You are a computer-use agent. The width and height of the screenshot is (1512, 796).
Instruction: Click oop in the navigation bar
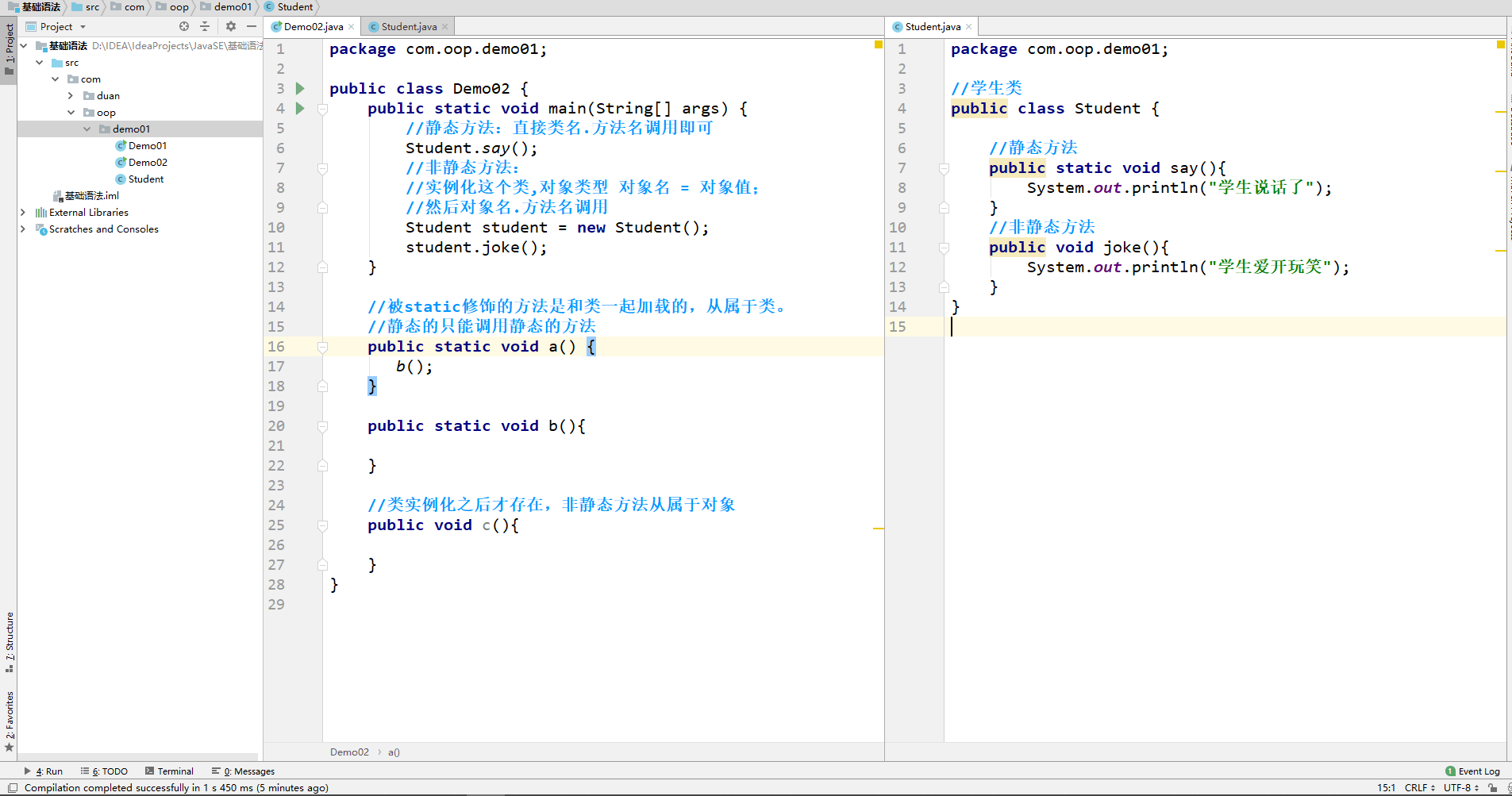(x=173, y=7)
